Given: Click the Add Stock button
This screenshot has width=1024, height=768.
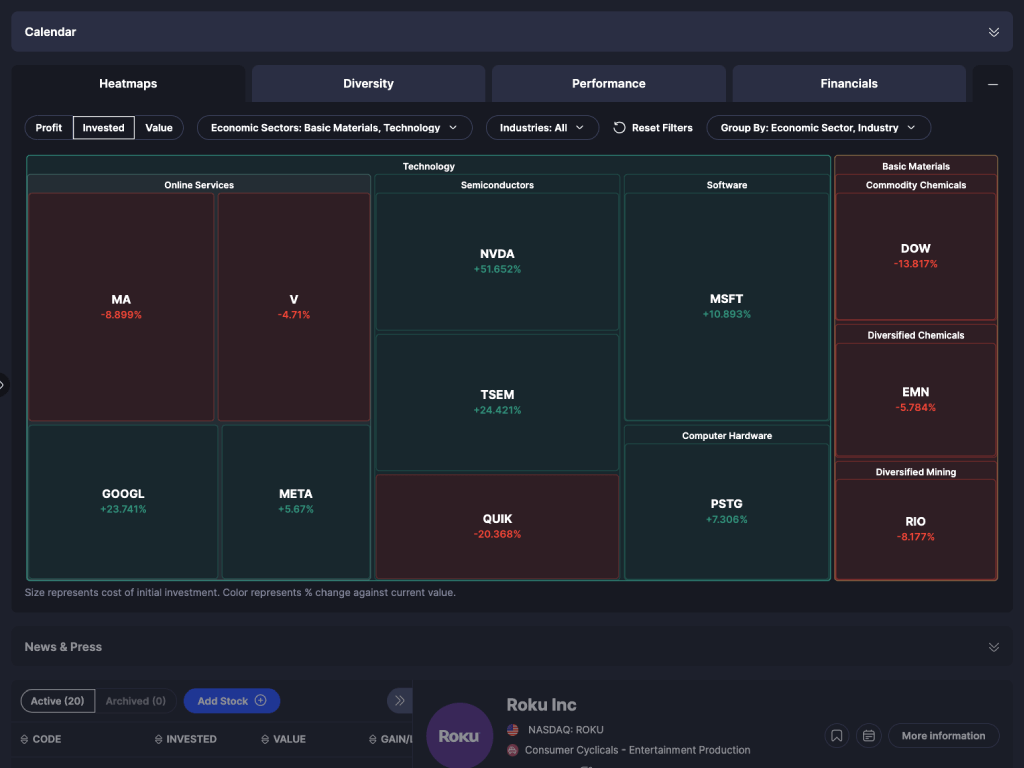Looking at the screenshot, I should pos(232,701).
